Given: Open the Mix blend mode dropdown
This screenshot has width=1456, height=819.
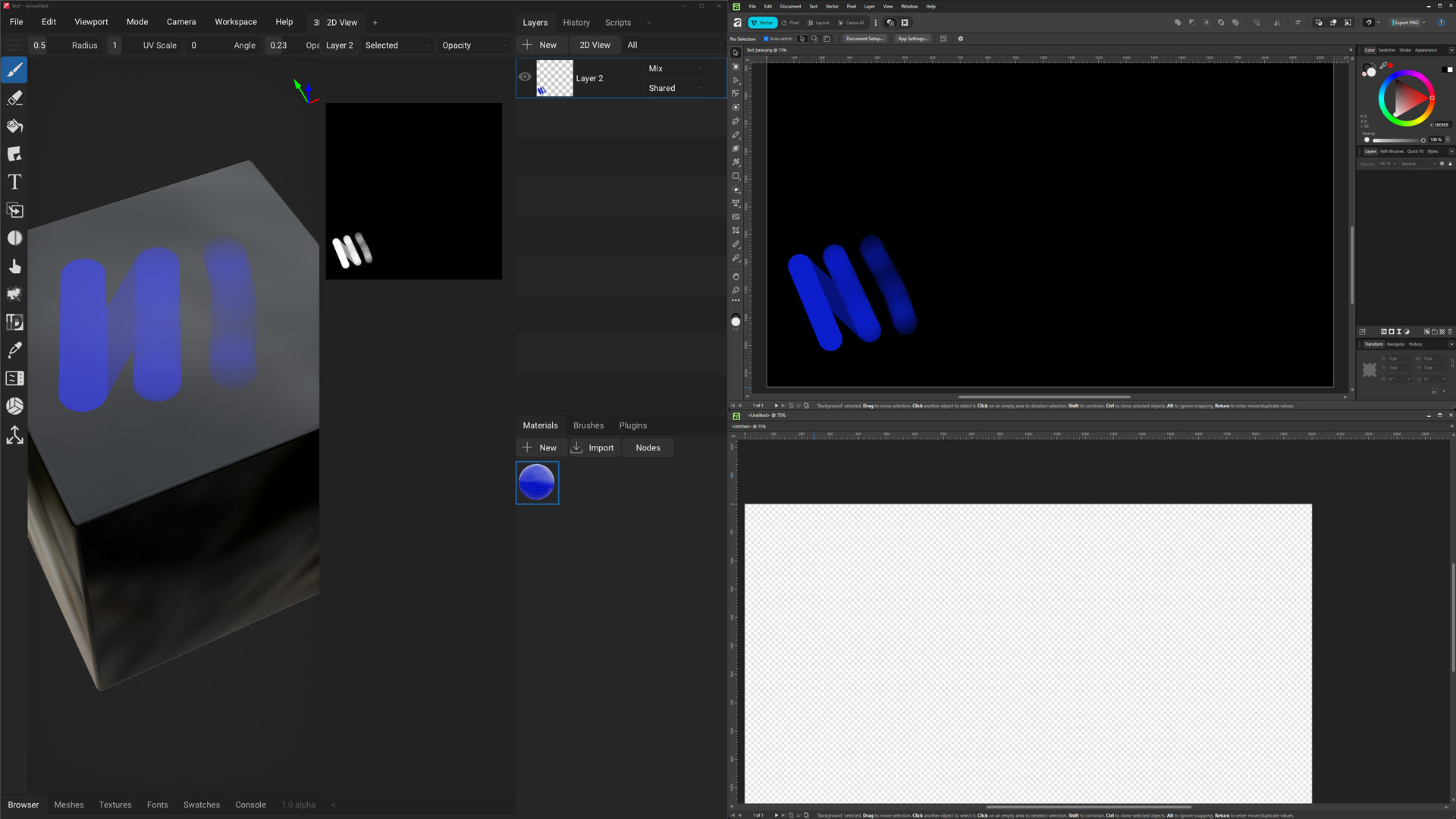Looking at the screenshot, I should point(675,68).
